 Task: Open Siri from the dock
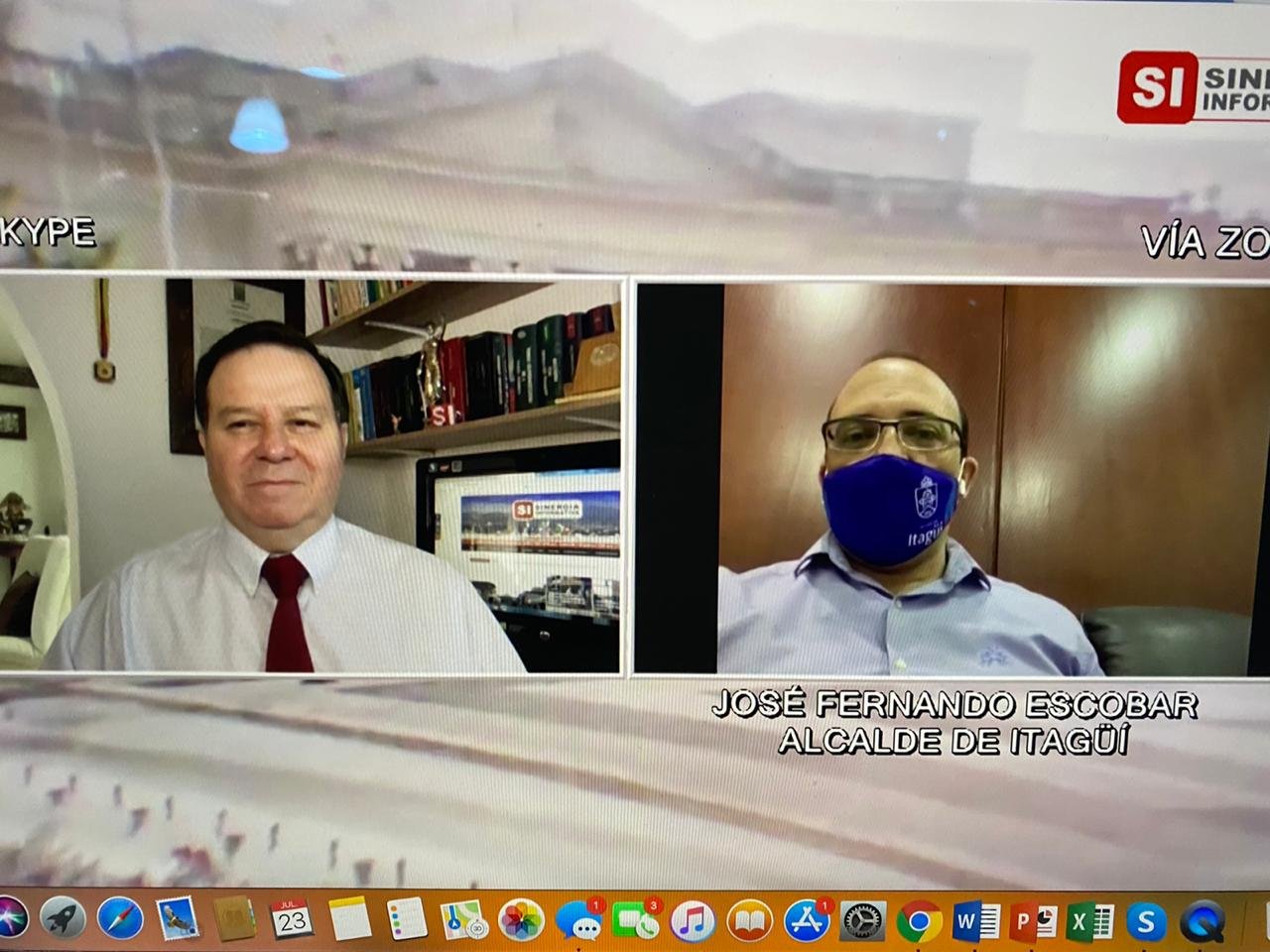[10, 918]
